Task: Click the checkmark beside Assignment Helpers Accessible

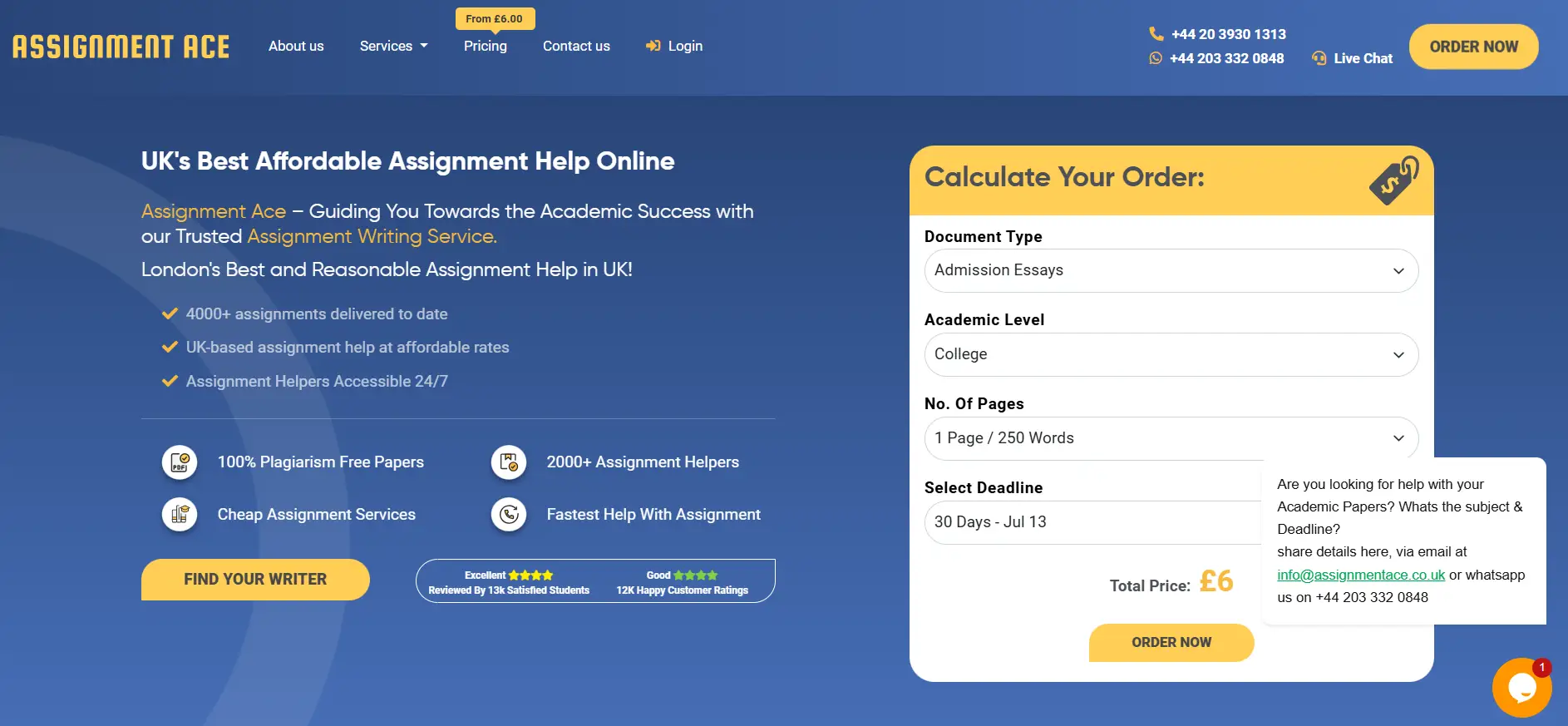Action: point(170,381)
